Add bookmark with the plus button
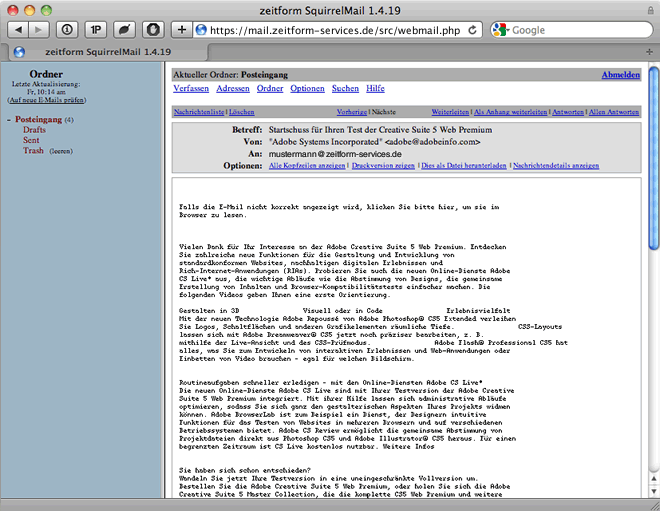660x511 pixels. 181,30
